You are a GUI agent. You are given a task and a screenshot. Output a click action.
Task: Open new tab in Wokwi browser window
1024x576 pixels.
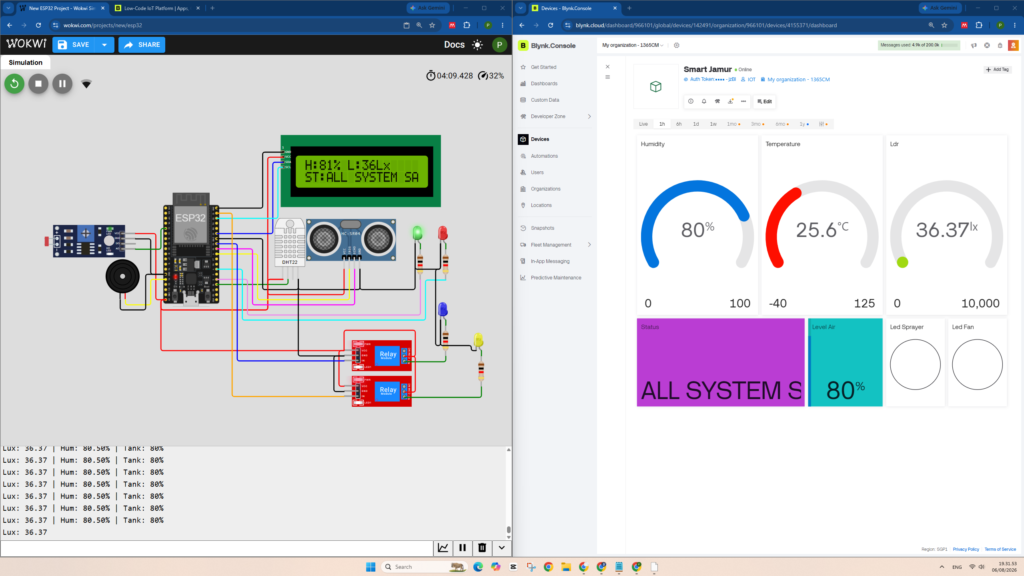[x=212, y=8]
